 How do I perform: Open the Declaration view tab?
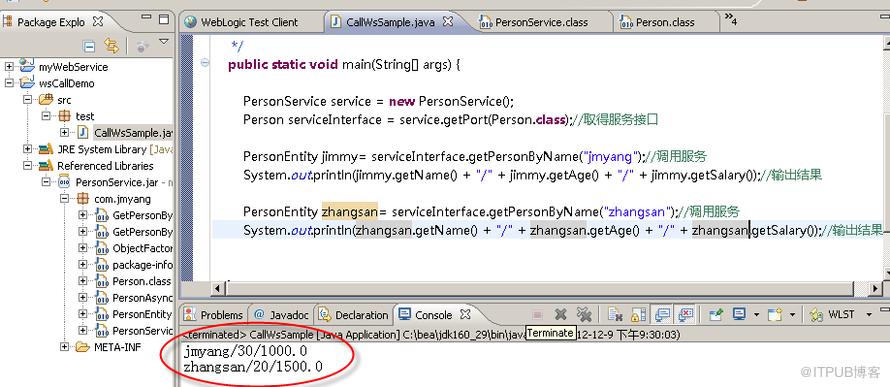click(x=354, y=314)
